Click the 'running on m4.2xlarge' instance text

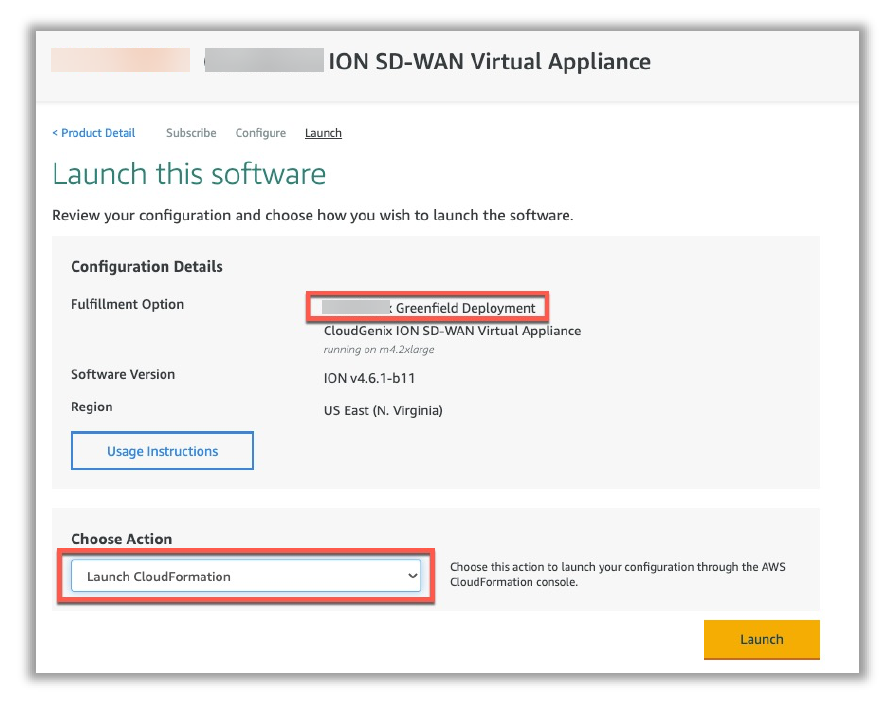click(x=379, y=350)
